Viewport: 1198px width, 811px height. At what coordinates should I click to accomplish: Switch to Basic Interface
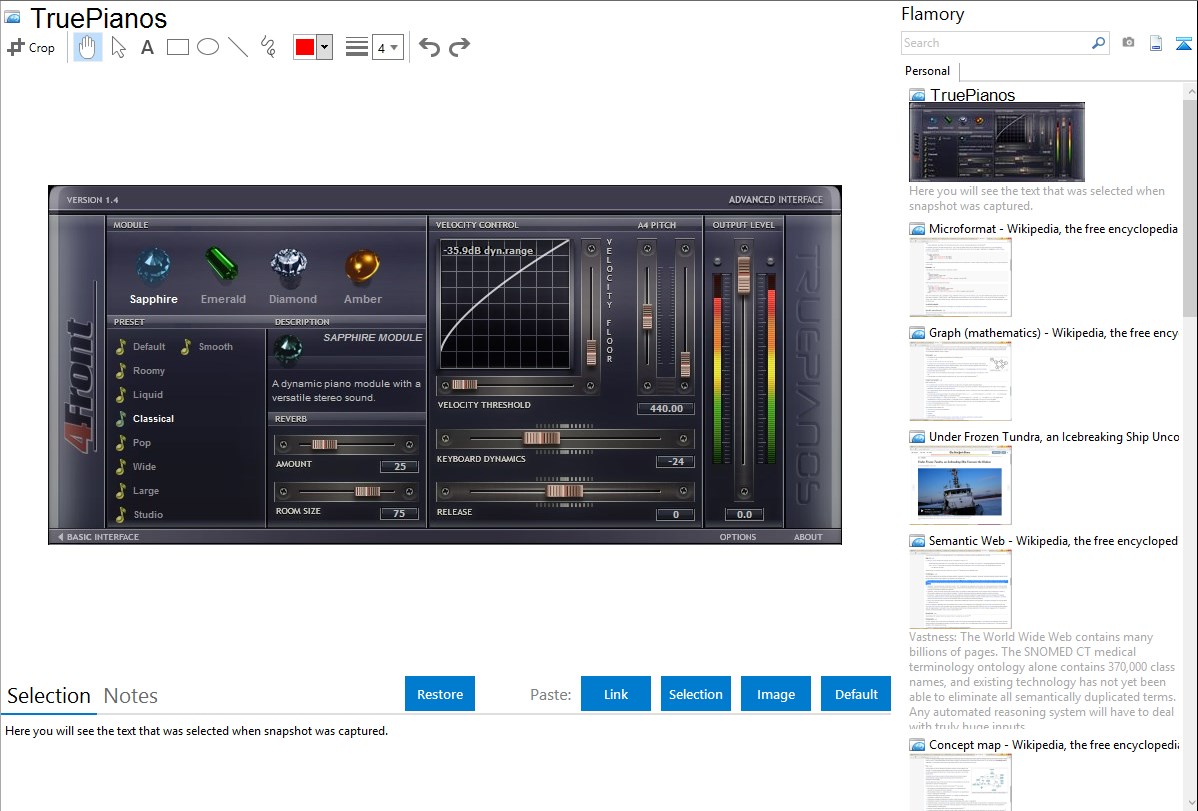(99, 537)
